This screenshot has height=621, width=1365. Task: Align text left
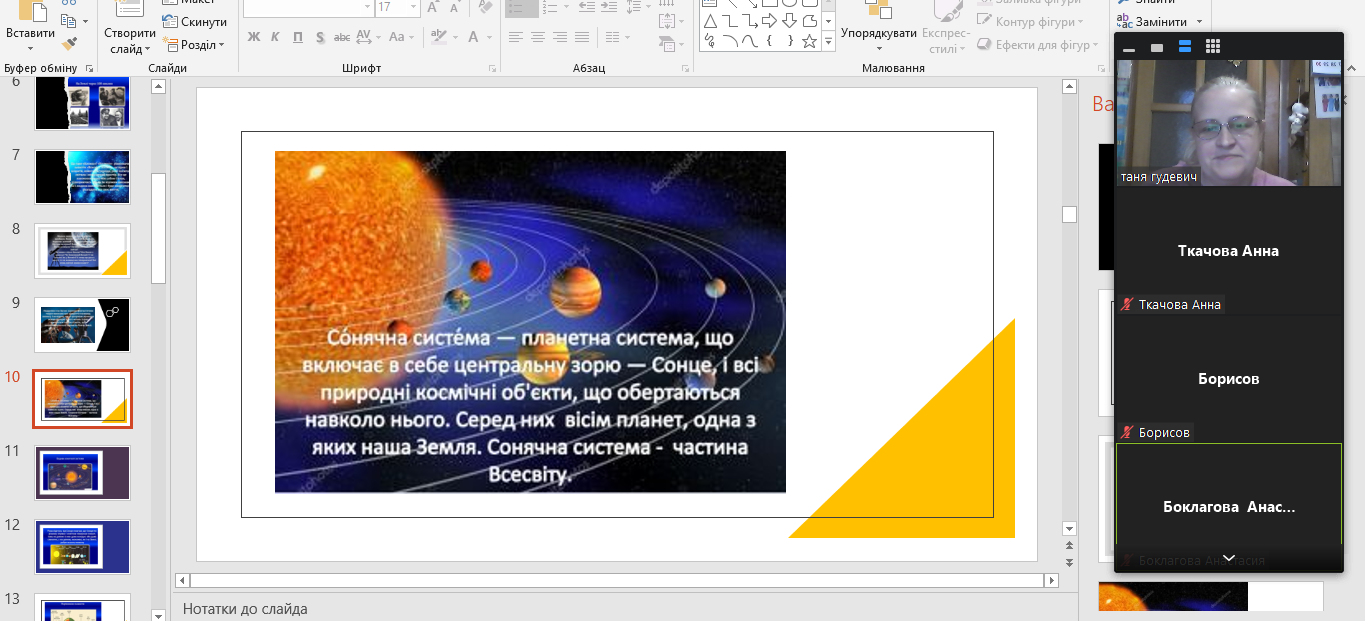(515, 38)
